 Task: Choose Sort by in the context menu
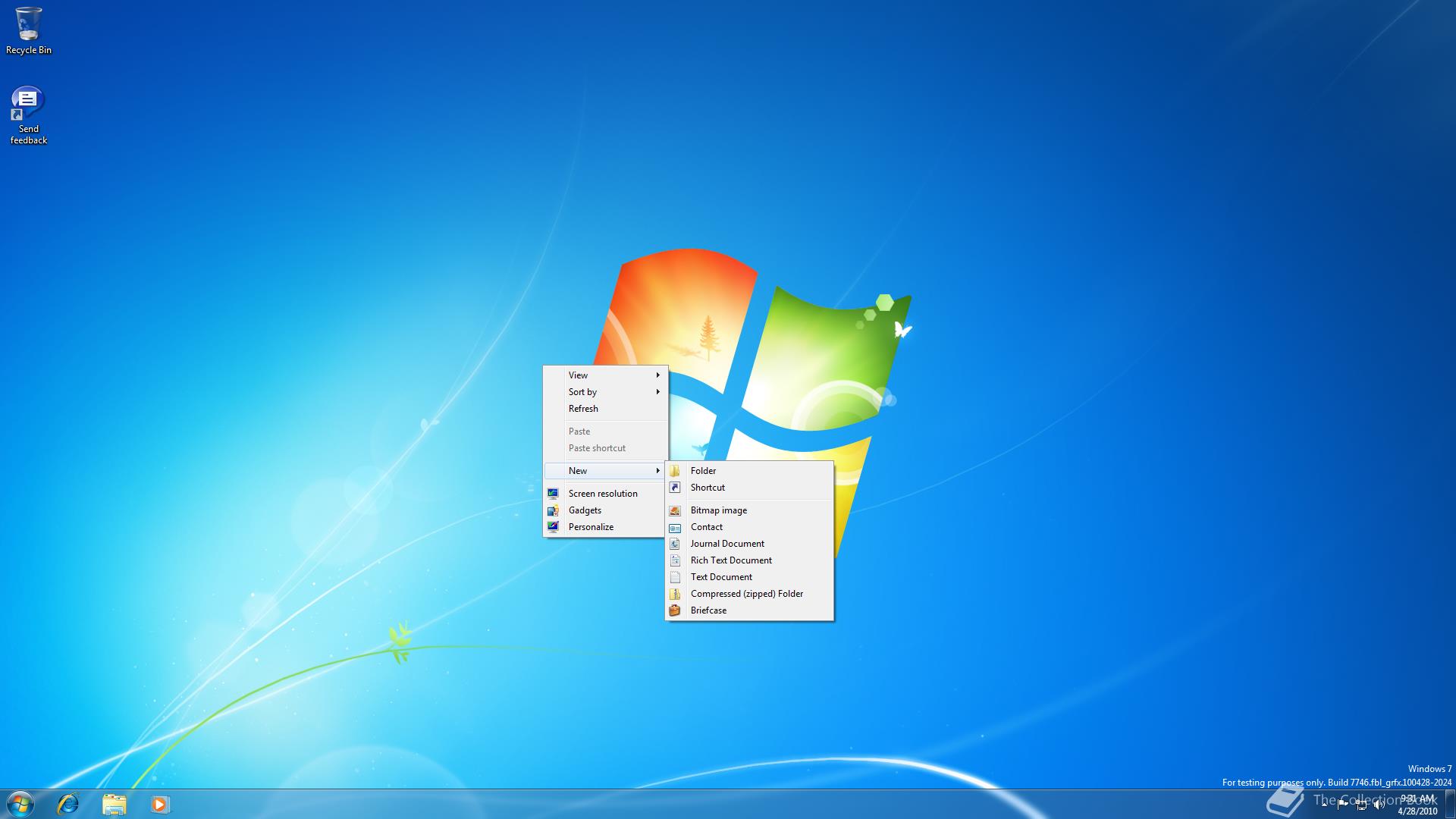click(605, 392)
